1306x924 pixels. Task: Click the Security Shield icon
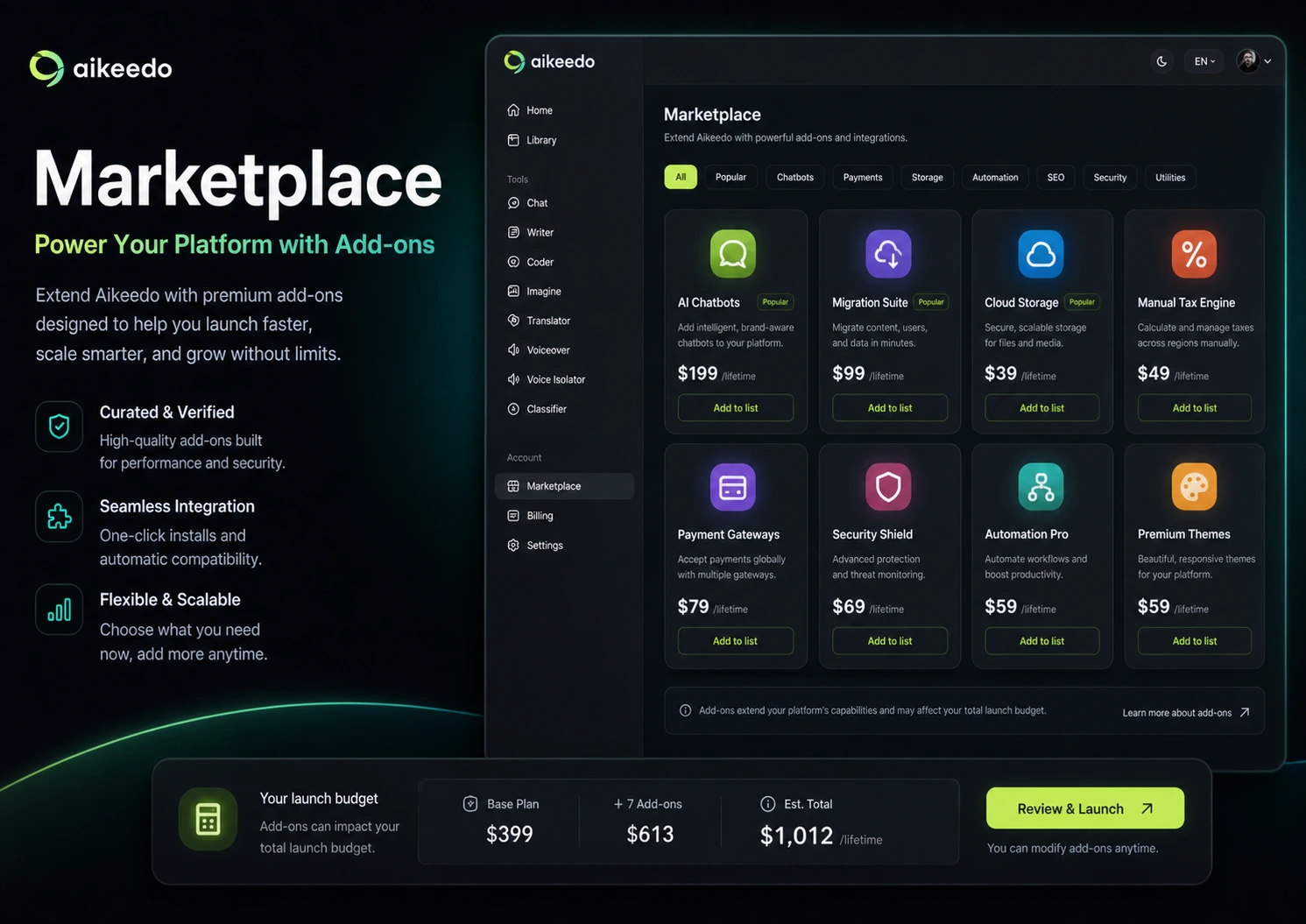click(888, 487)
